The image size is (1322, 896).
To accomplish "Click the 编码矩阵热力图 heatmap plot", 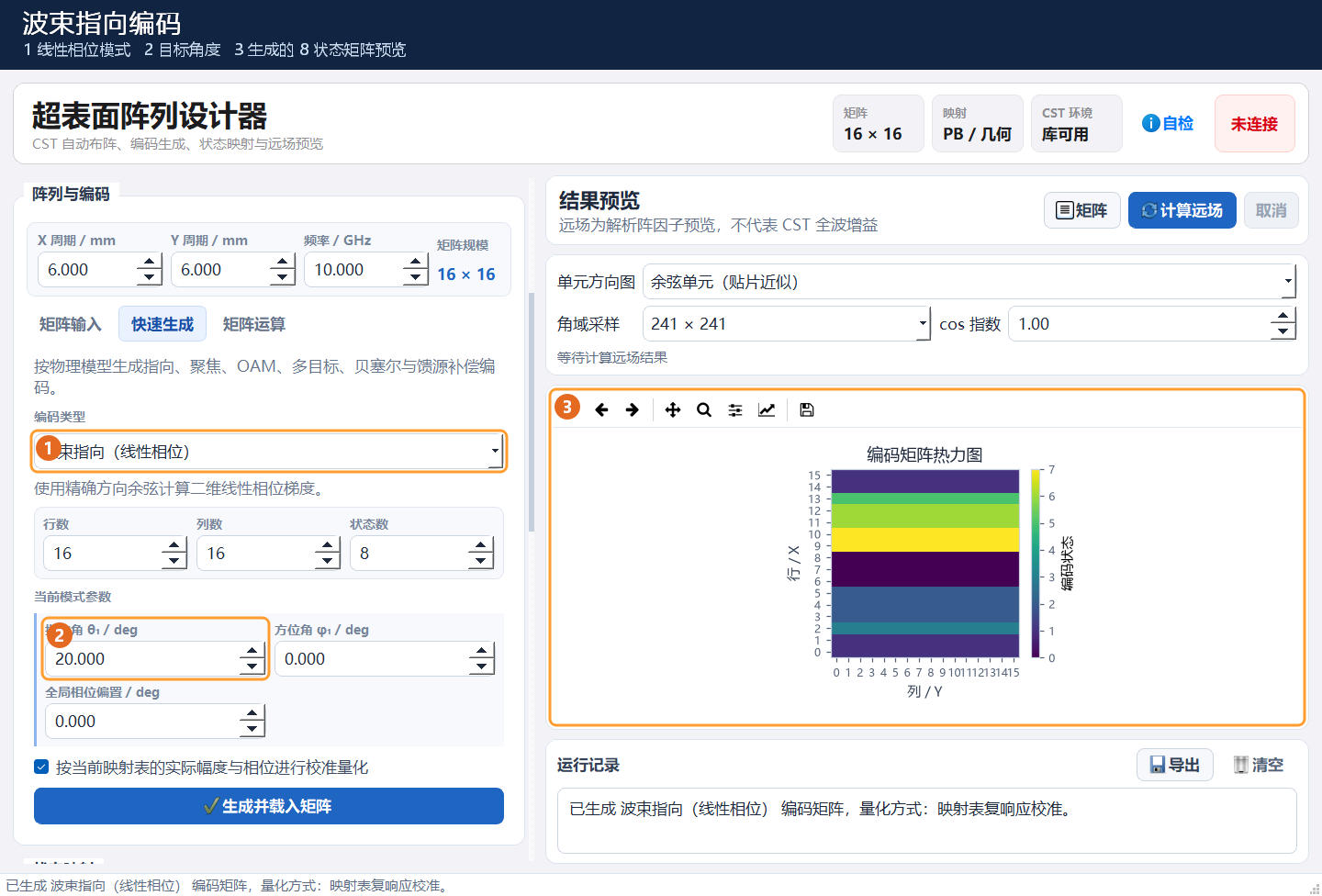I will pyautogui.click(x=925, y=564).
